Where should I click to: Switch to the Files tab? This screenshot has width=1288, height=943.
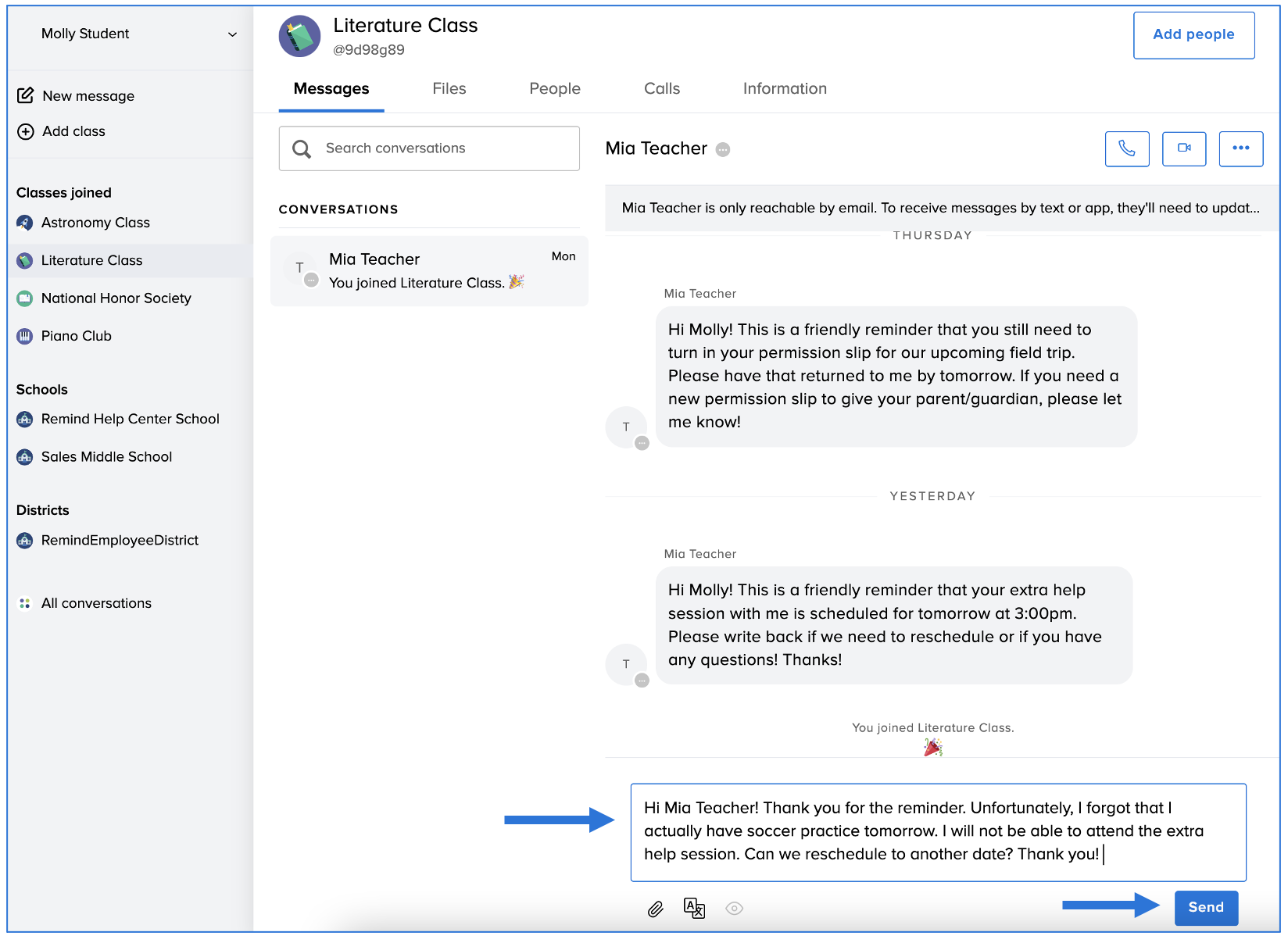click(449, 89)
